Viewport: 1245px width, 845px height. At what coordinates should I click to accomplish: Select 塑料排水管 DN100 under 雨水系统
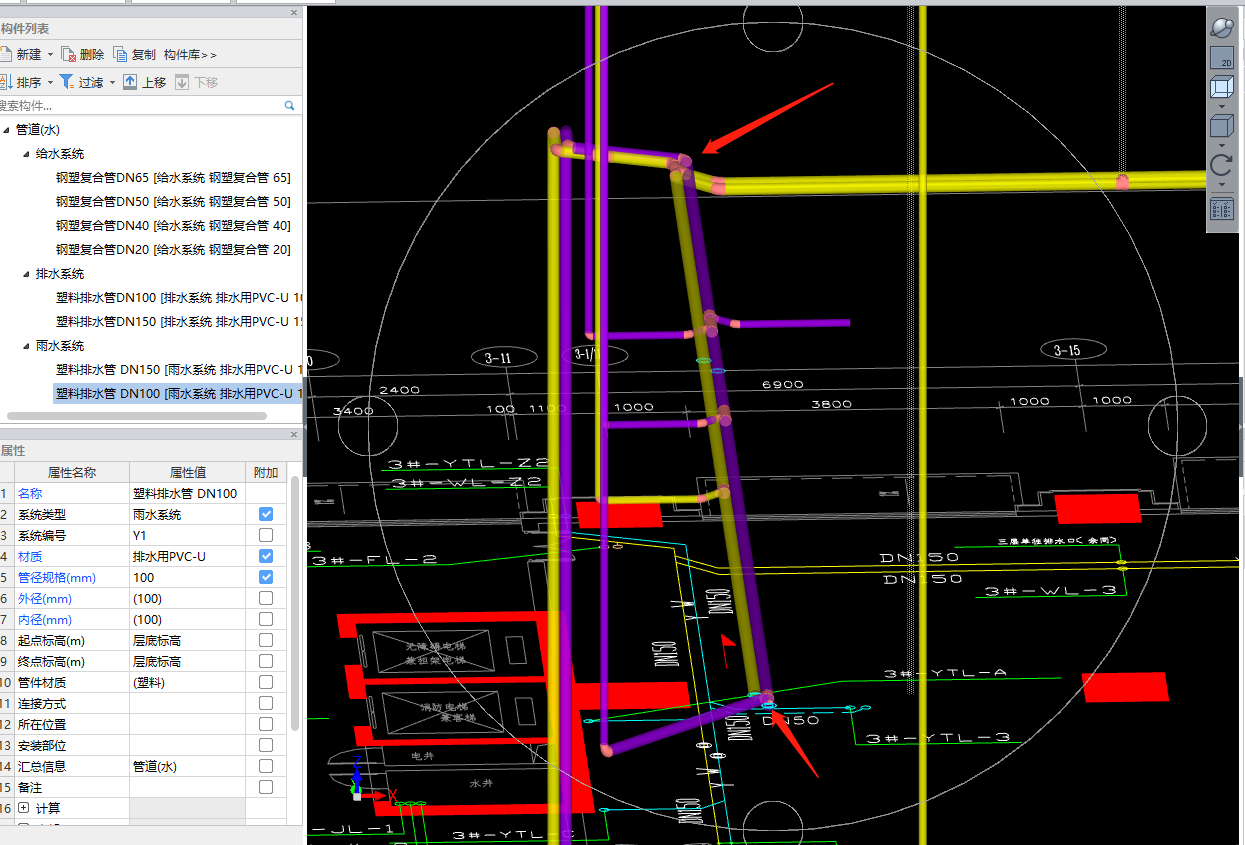tap(178, 394)
